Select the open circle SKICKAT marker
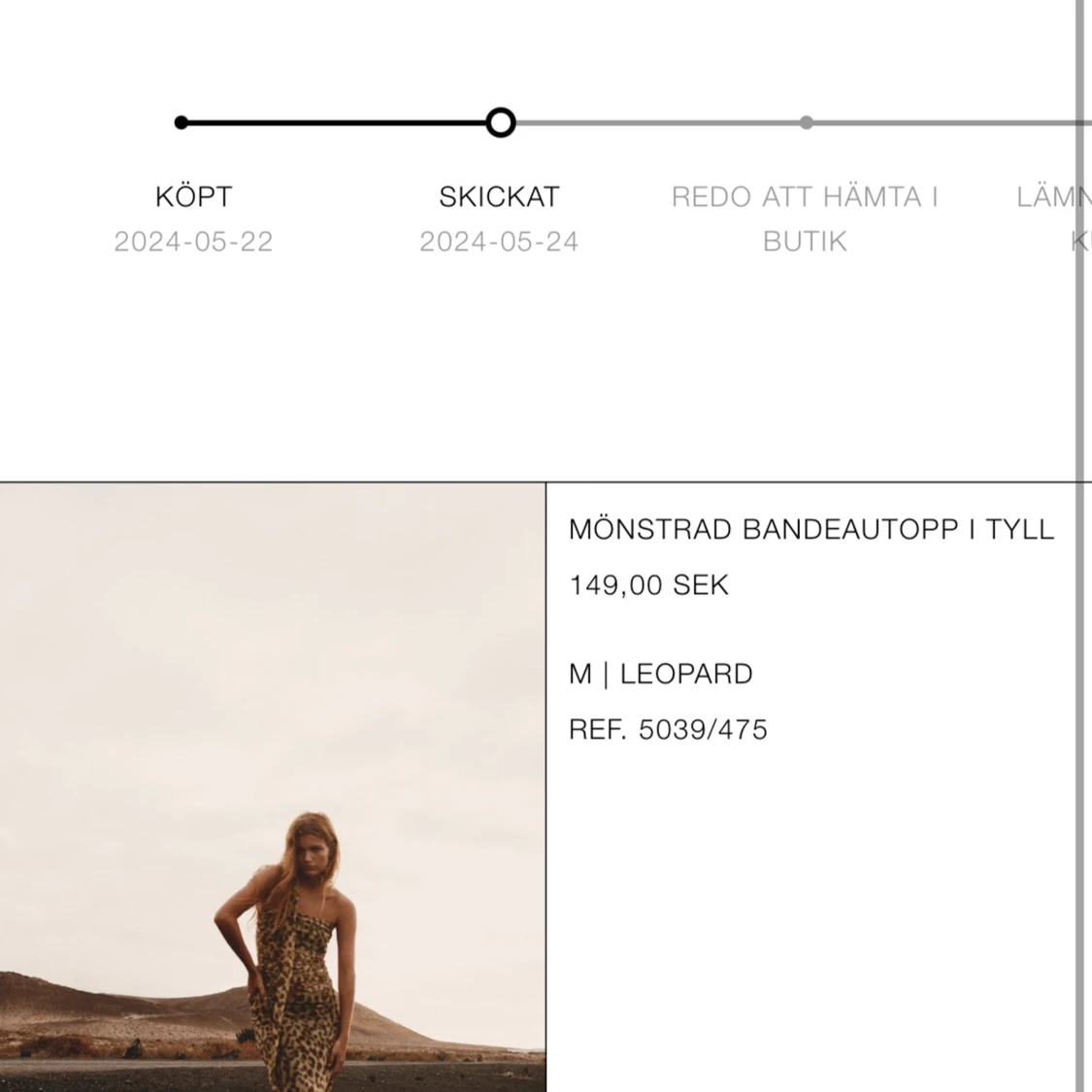 click(500, 122)
